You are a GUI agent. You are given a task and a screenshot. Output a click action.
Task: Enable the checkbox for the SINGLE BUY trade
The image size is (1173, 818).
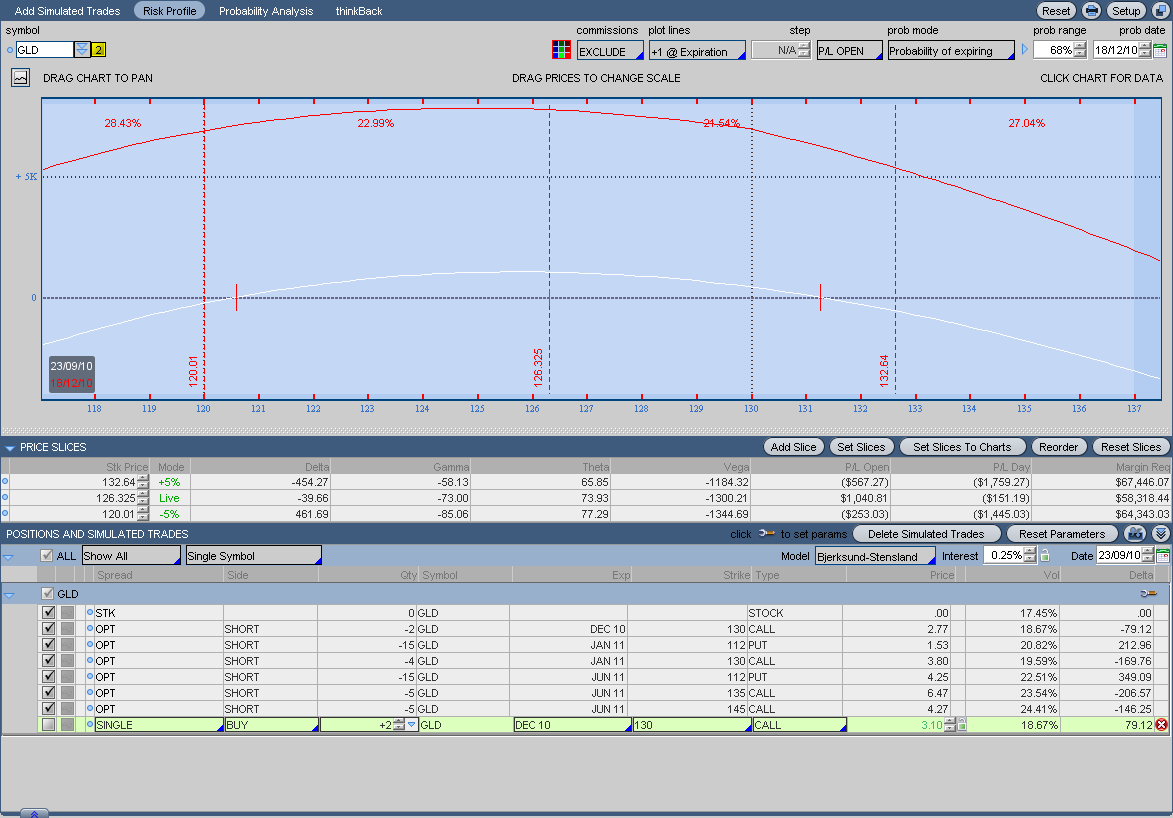pyautogui.click(x=48, y=725)
